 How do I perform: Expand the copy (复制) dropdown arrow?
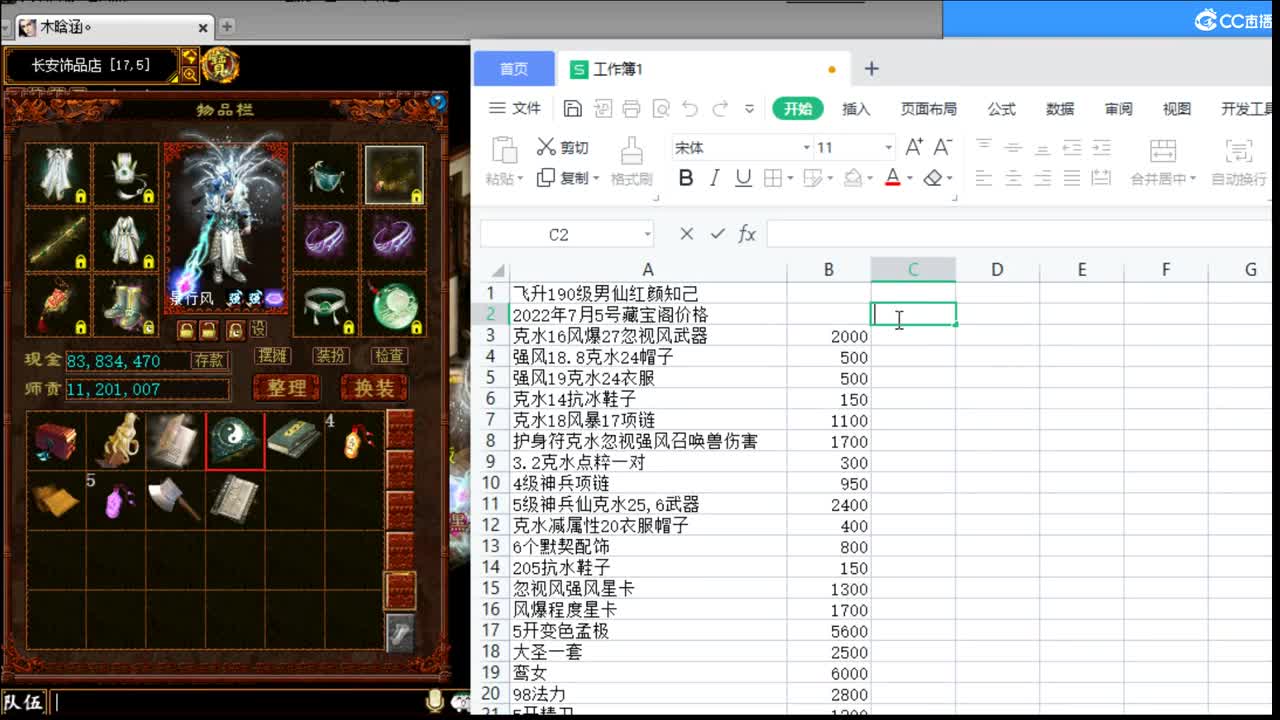tap(596, 179)
